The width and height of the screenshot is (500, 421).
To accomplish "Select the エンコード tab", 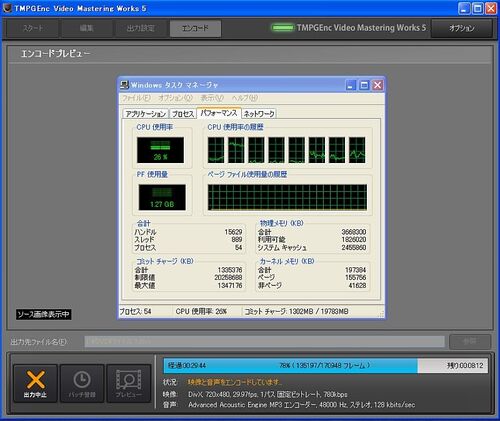I will point(195,28).
